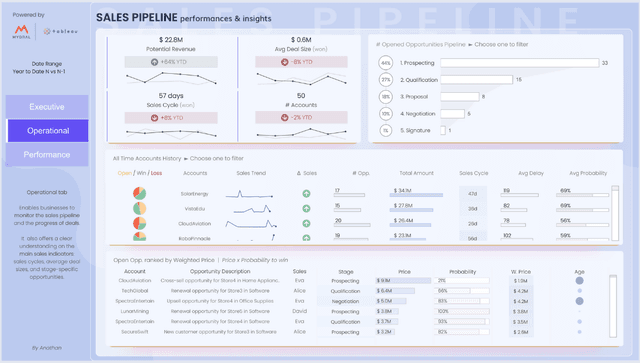Click the +64% YTD revenue indicator
The height and width of the screenshot is (363, 640).
(x=171, y=62)
